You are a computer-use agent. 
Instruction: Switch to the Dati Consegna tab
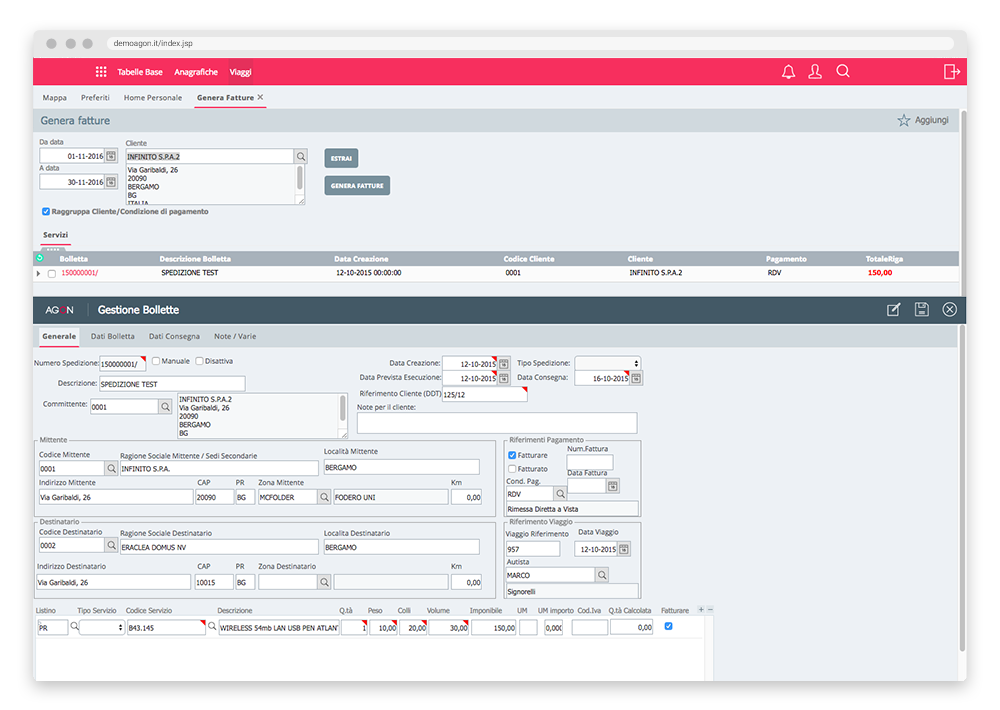click(174, 336)
